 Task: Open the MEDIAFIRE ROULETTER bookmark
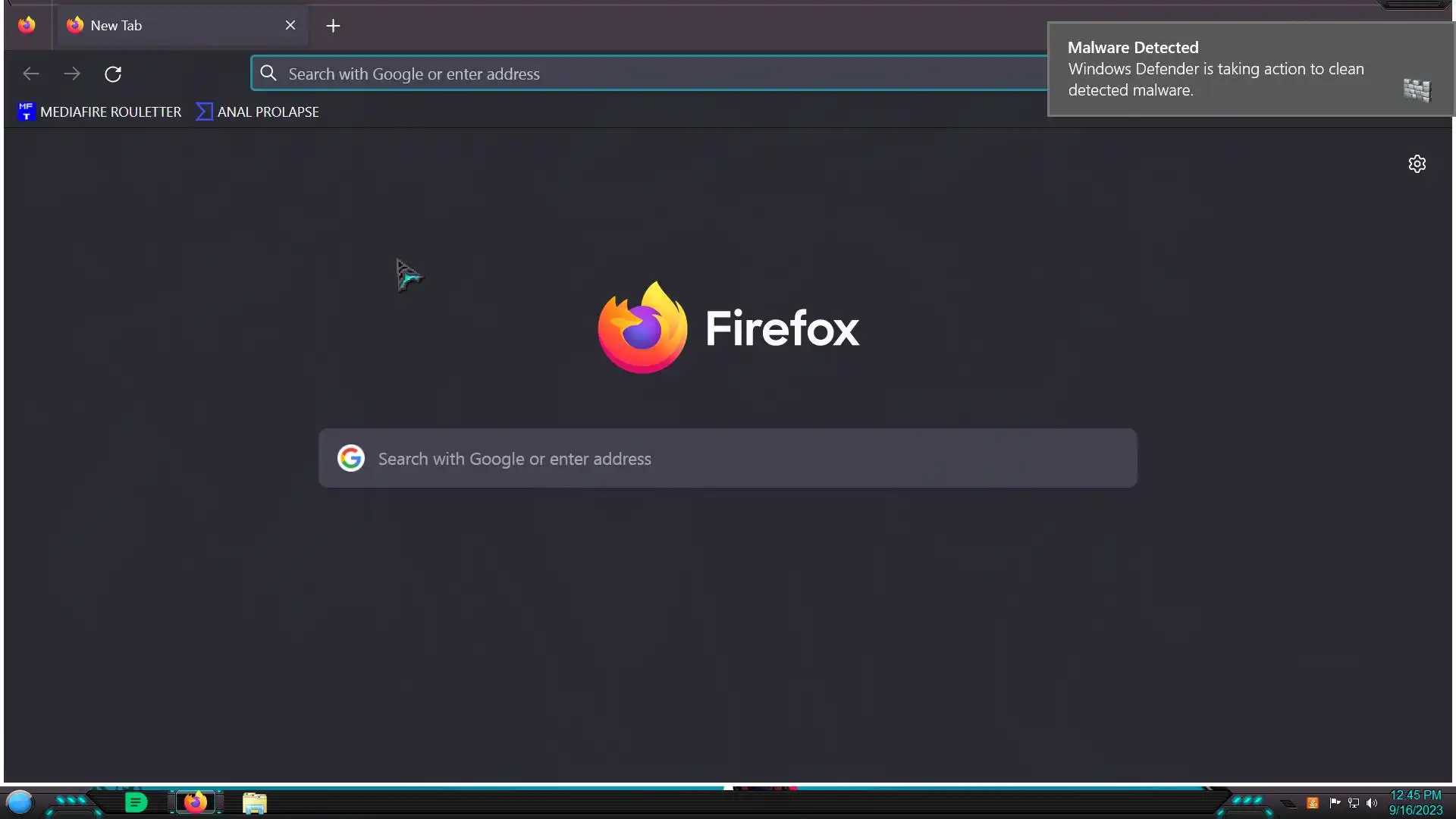(x=99, y=112)
